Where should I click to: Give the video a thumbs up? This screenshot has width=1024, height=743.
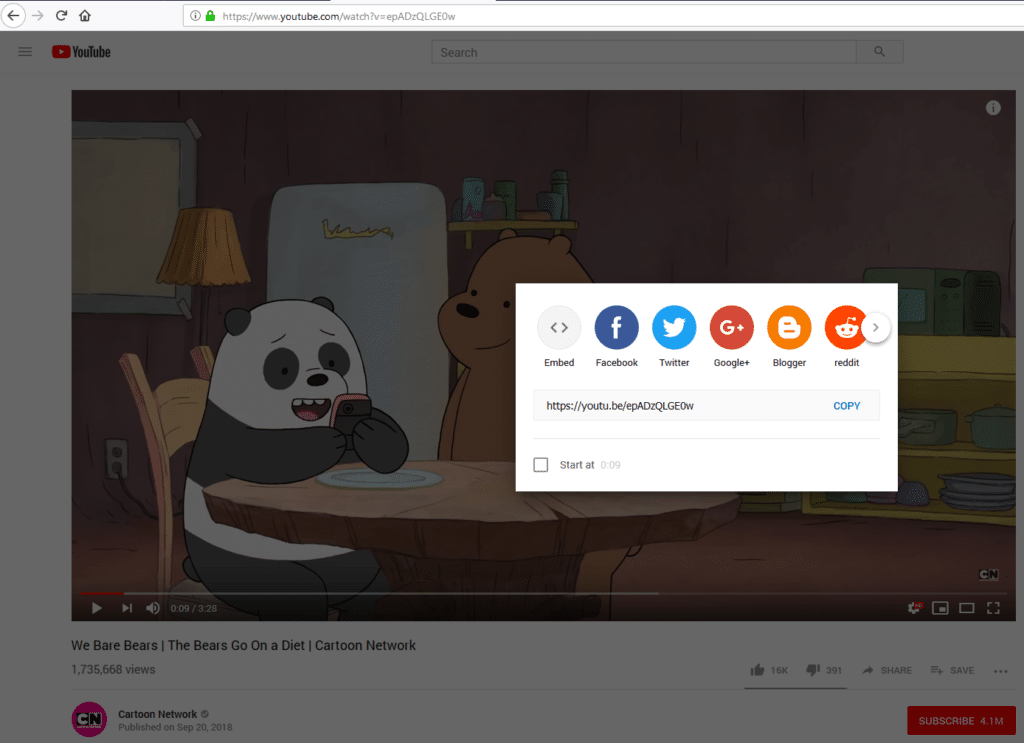757,670
